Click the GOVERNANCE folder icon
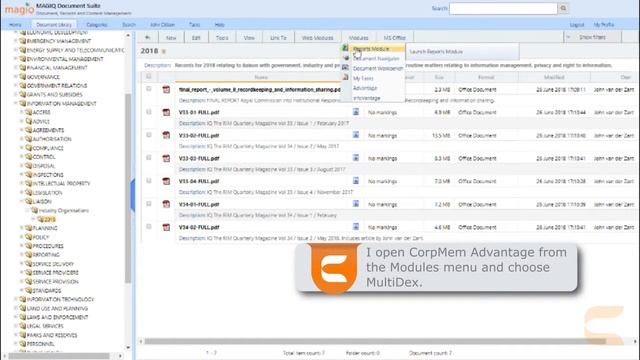The image size is (640, 360). pyautogui.click(x=22, y=77)
